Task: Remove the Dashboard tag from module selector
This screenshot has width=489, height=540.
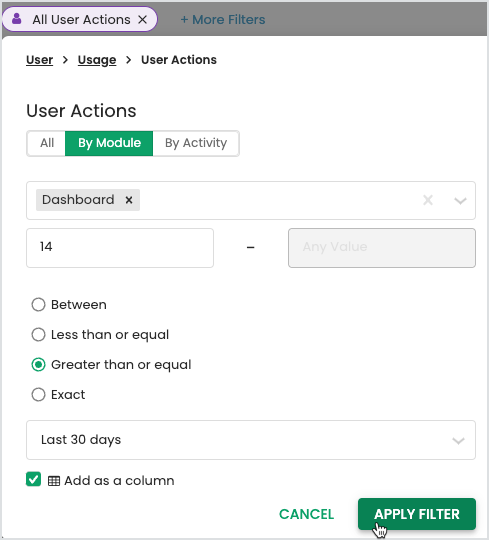Action: point(129,200)
